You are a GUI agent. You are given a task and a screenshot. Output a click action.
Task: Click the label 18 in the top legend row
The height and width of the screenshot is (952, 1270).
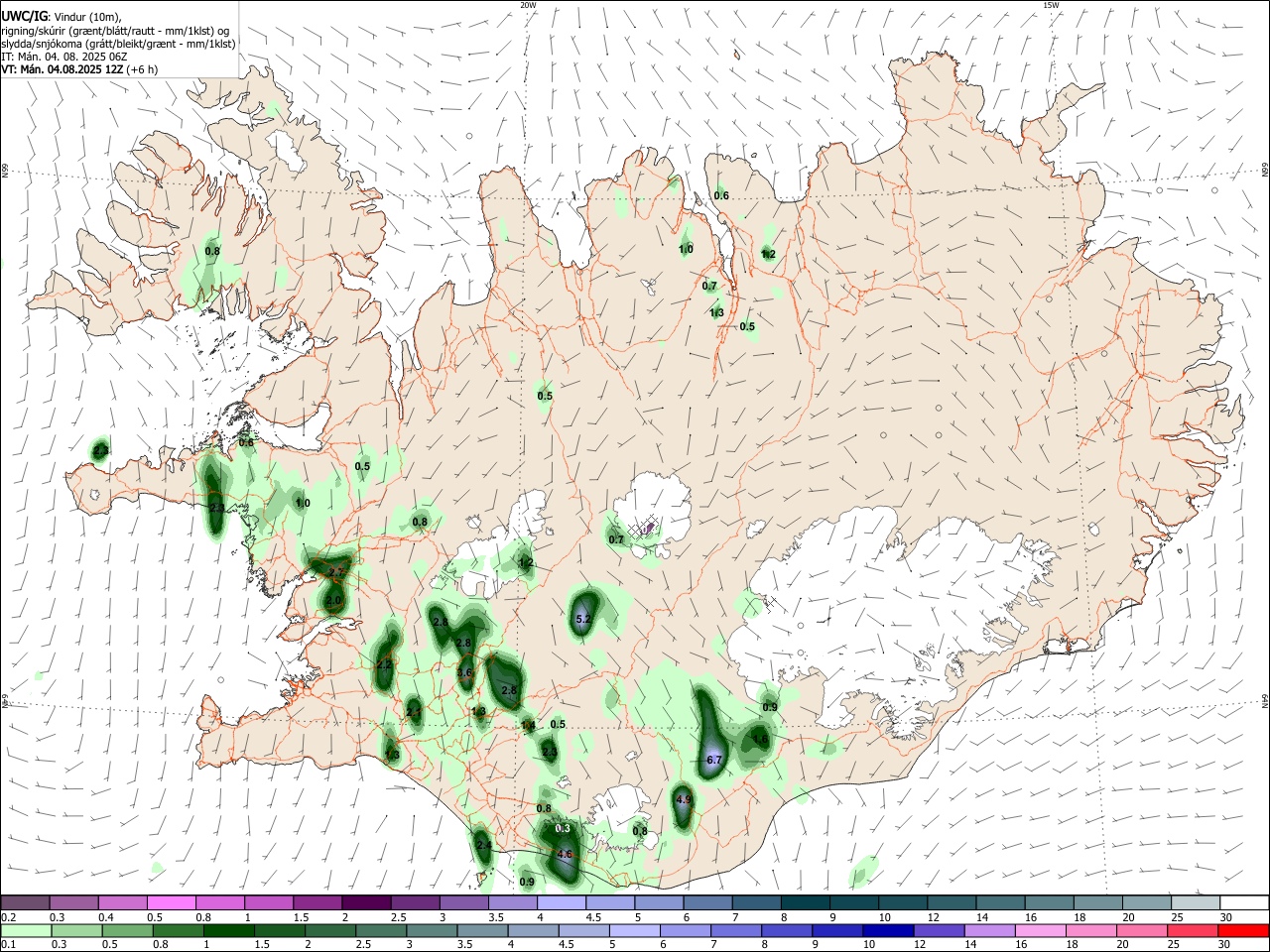(x=1080, y=917)
